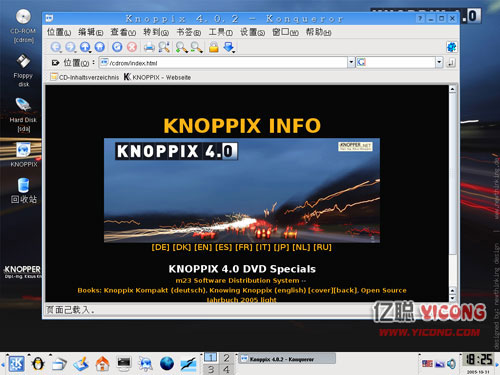This screenshot has height=375, width=500.
Task: Click the [EN] language link
Action: tap(203, 247)
